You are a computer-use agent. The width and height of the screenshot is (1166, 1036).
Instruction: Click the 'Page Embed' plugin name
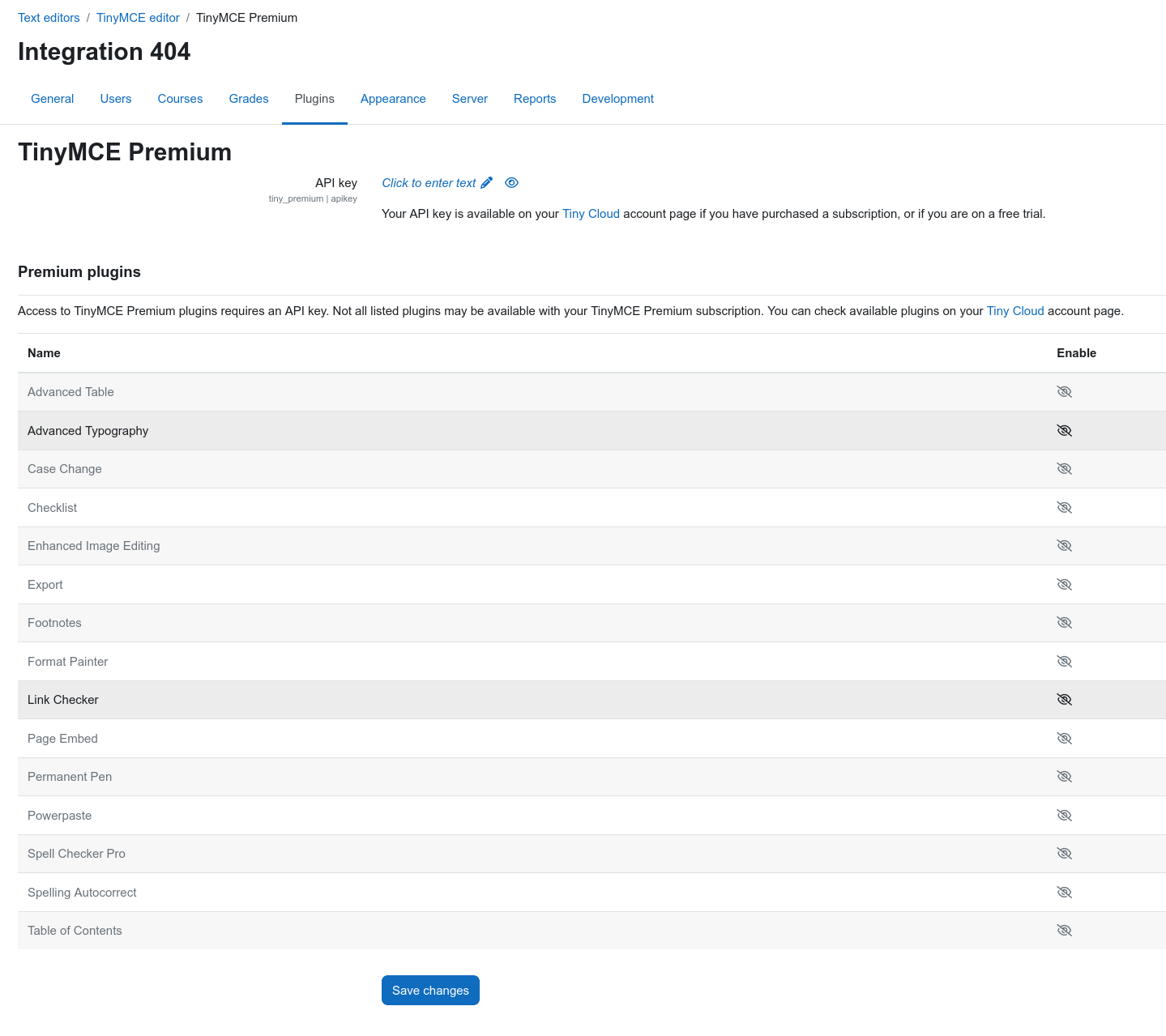pyautogui.click(x=62, y=739)
